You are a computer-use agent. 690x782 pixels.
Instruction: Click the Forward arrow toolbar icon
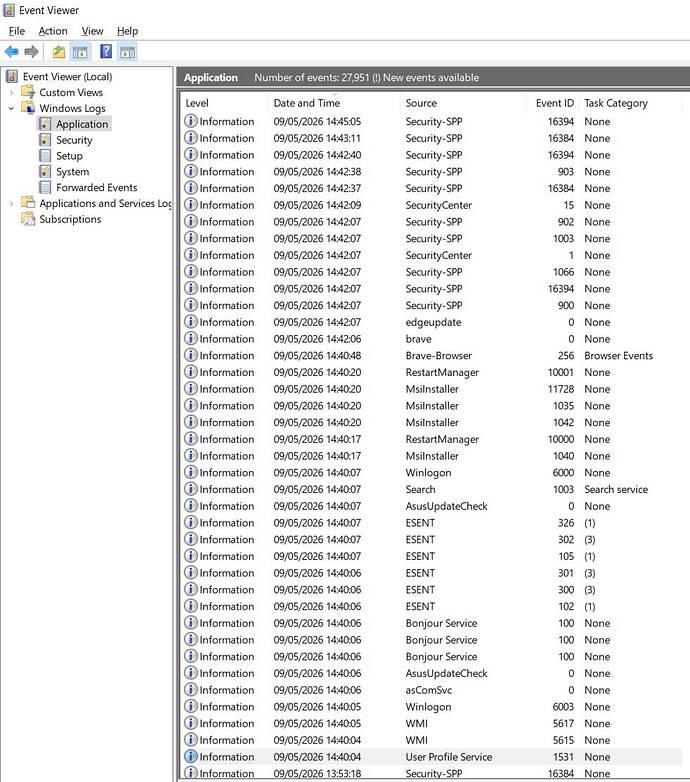(x=31, y=51)
